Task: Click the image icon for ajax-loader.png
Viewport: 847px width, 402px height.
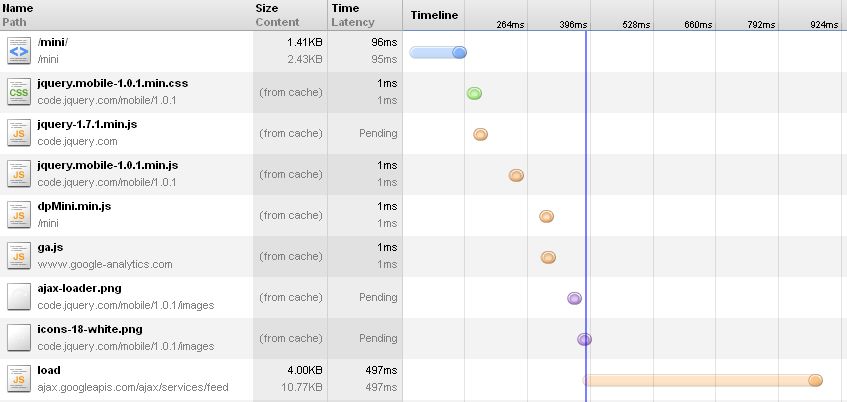Action: pos(19,298)
